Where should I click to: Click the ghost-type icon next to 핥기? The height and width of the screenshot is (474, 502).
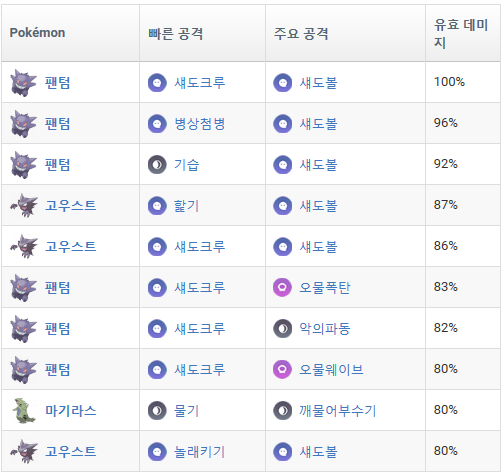point(157,206)
